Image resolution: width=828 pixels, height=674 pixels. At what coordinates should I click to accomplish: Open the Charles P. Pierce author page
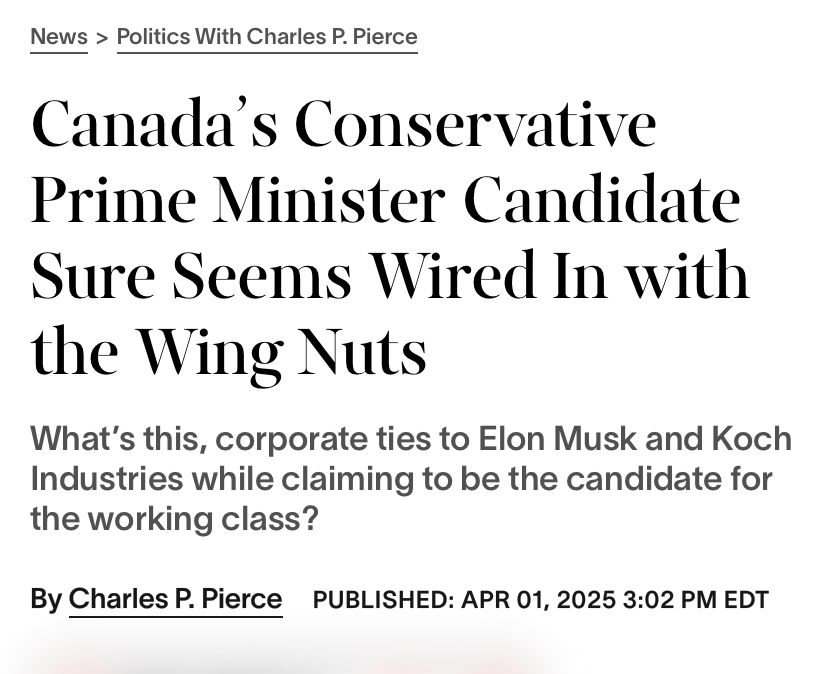tap(175, 600)
